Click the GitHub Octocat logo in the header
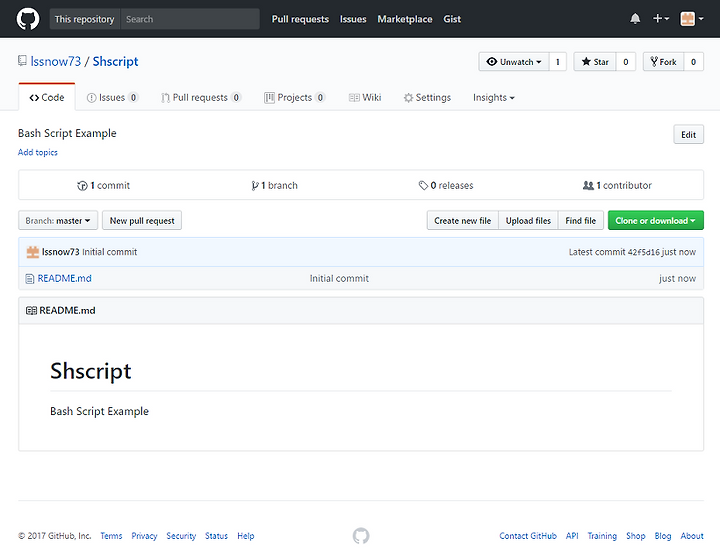Image resolution: width=720 pixels, height=552 pixels. (28, 19)
